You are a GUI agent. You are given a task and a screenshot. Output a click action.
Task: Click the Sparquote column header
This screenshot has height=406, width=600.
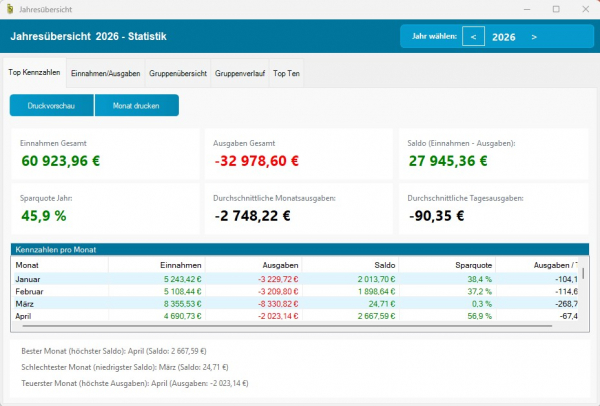pyautogui.click(x=447, y=265)
